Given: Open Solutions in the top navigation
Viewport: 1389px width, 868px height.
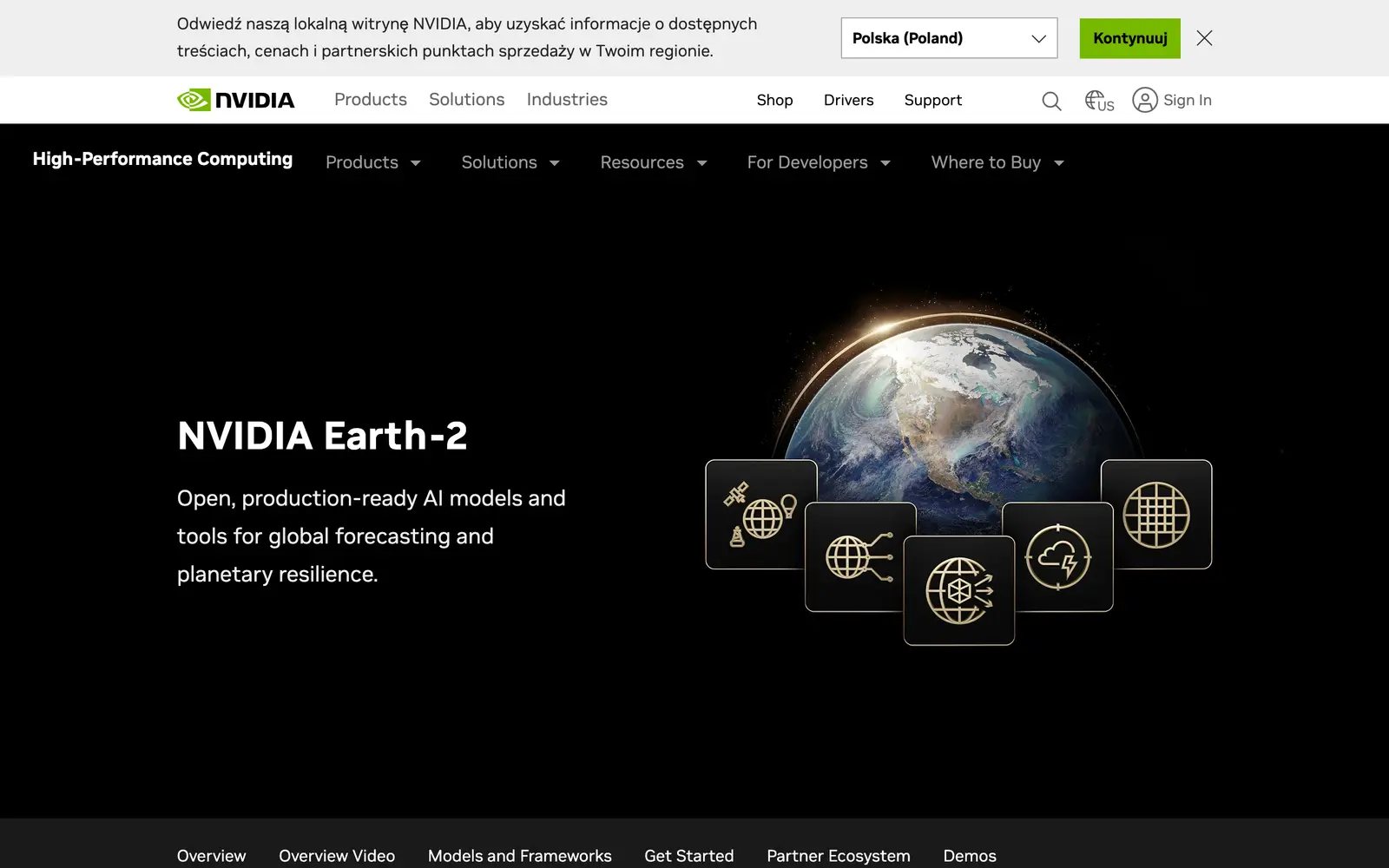Looking at the screenshot, I should [467, 100].
